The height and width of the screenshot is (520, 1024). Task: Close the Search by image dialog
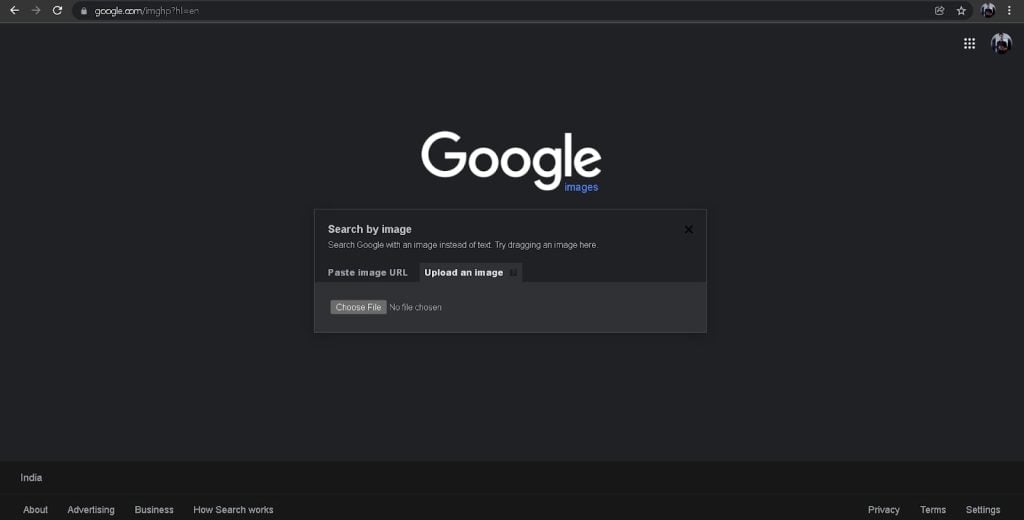click(688, 229)
